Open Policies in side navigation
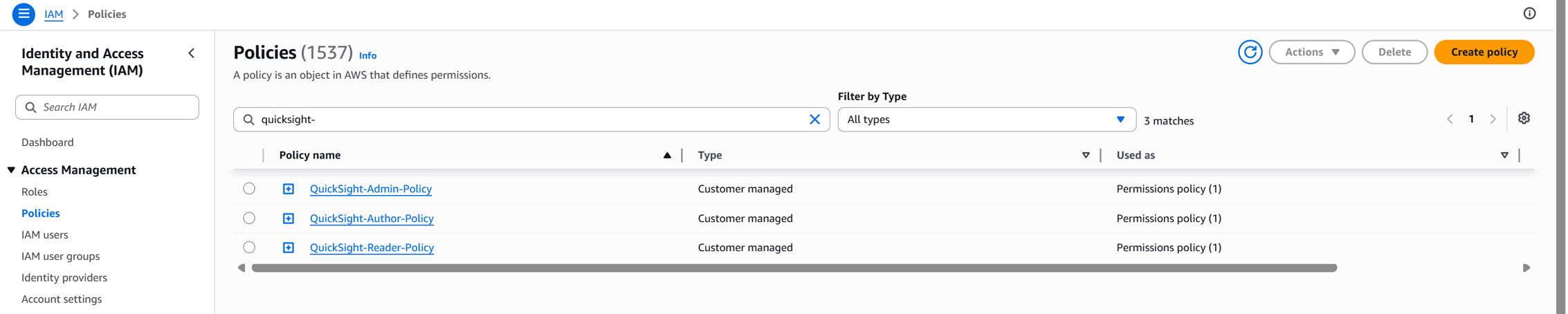This screenshot has width=1568, height=314. coord(40,213)
